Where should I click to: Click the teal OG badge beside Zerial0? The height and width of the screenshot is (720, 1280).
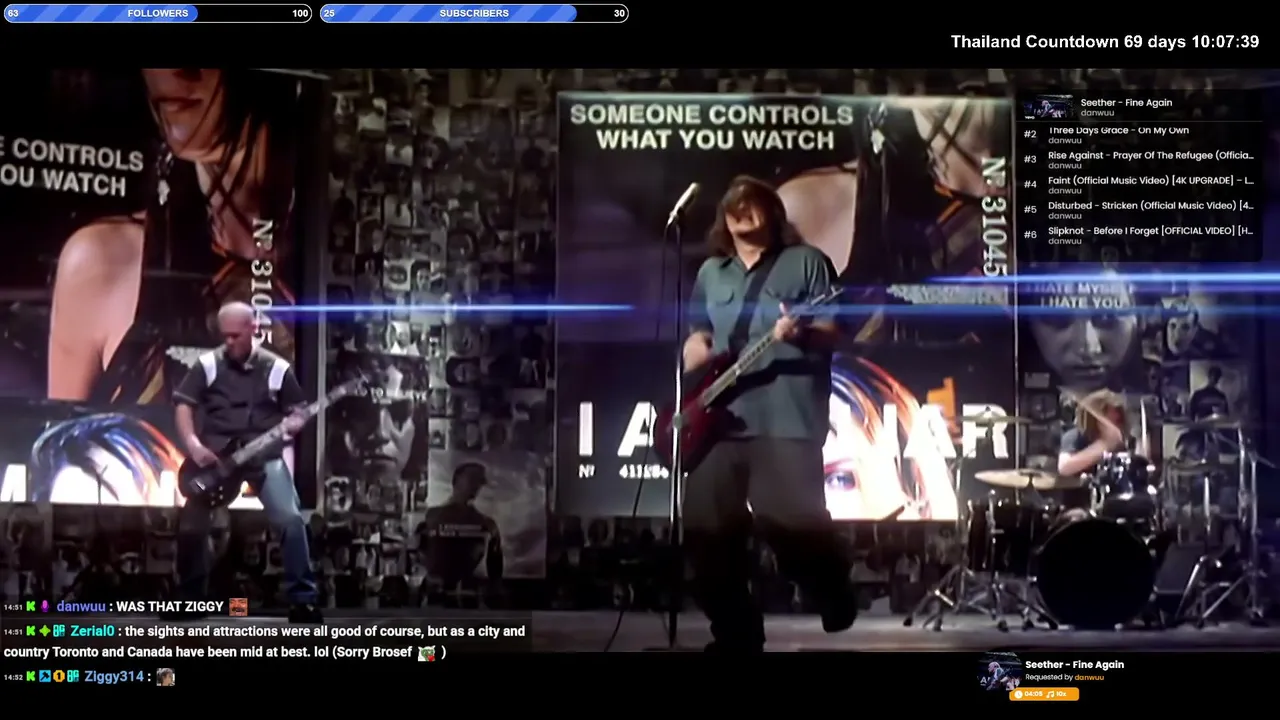(x=59, y=631)
